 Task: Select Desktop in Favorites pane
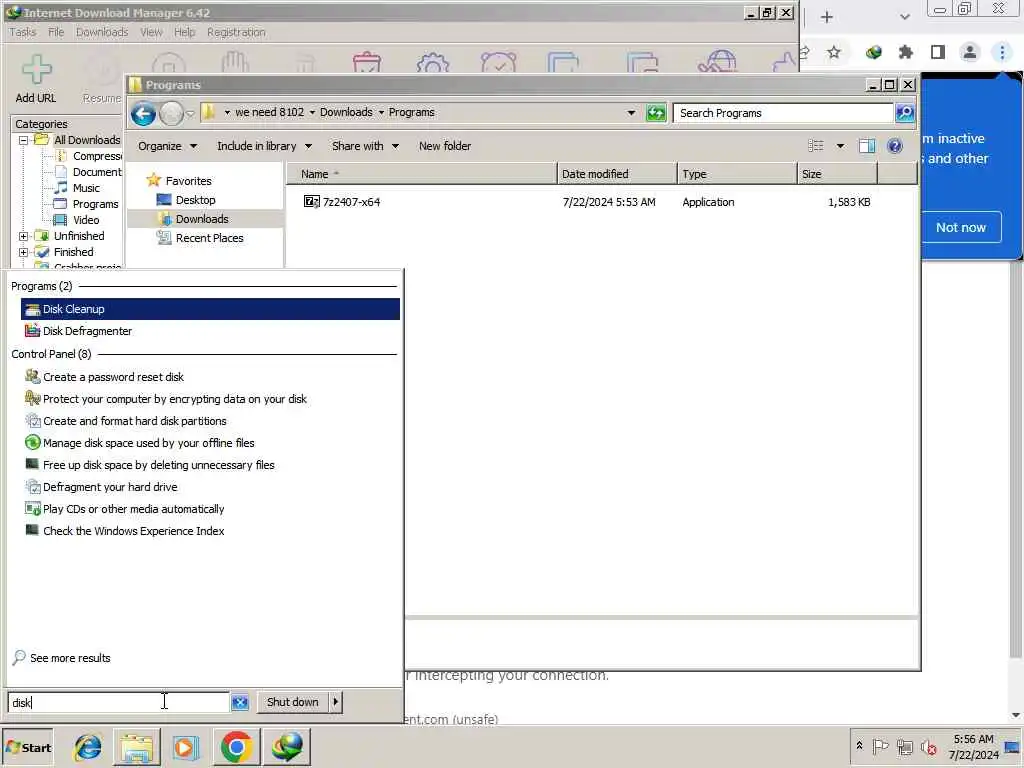(x=195, y=200)
